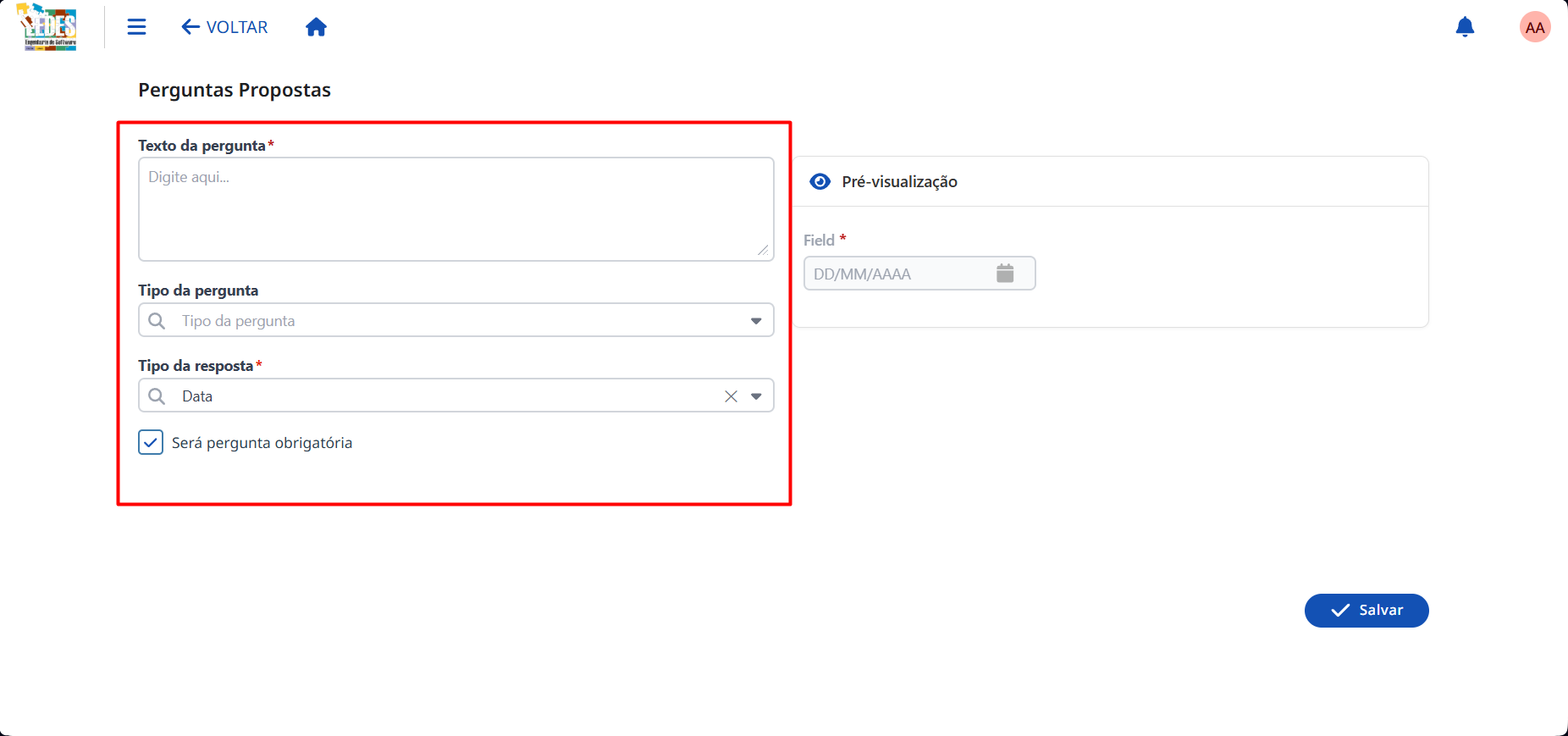
Task: Grab the text area resize handle
Action: [763, 250]
